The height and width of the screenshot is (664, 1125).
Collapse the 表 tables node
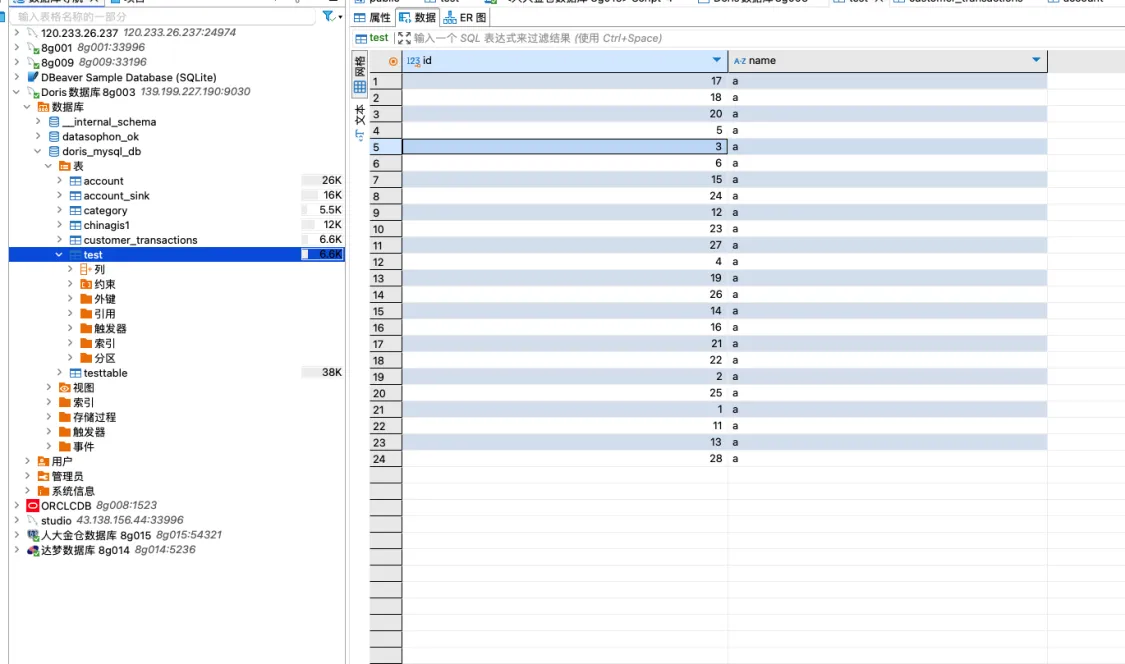[49, 166]
